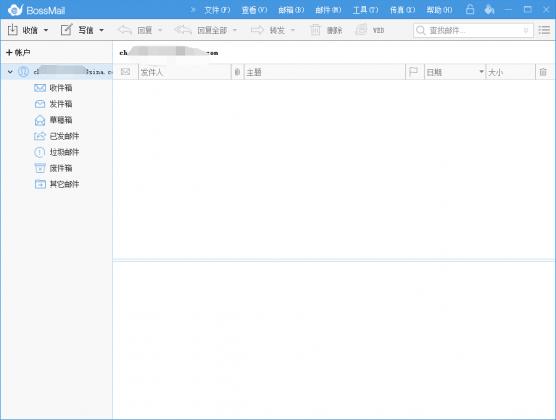Open the 传真(X) menu
This screenshot has height=420, width=556.
point(402,10)
